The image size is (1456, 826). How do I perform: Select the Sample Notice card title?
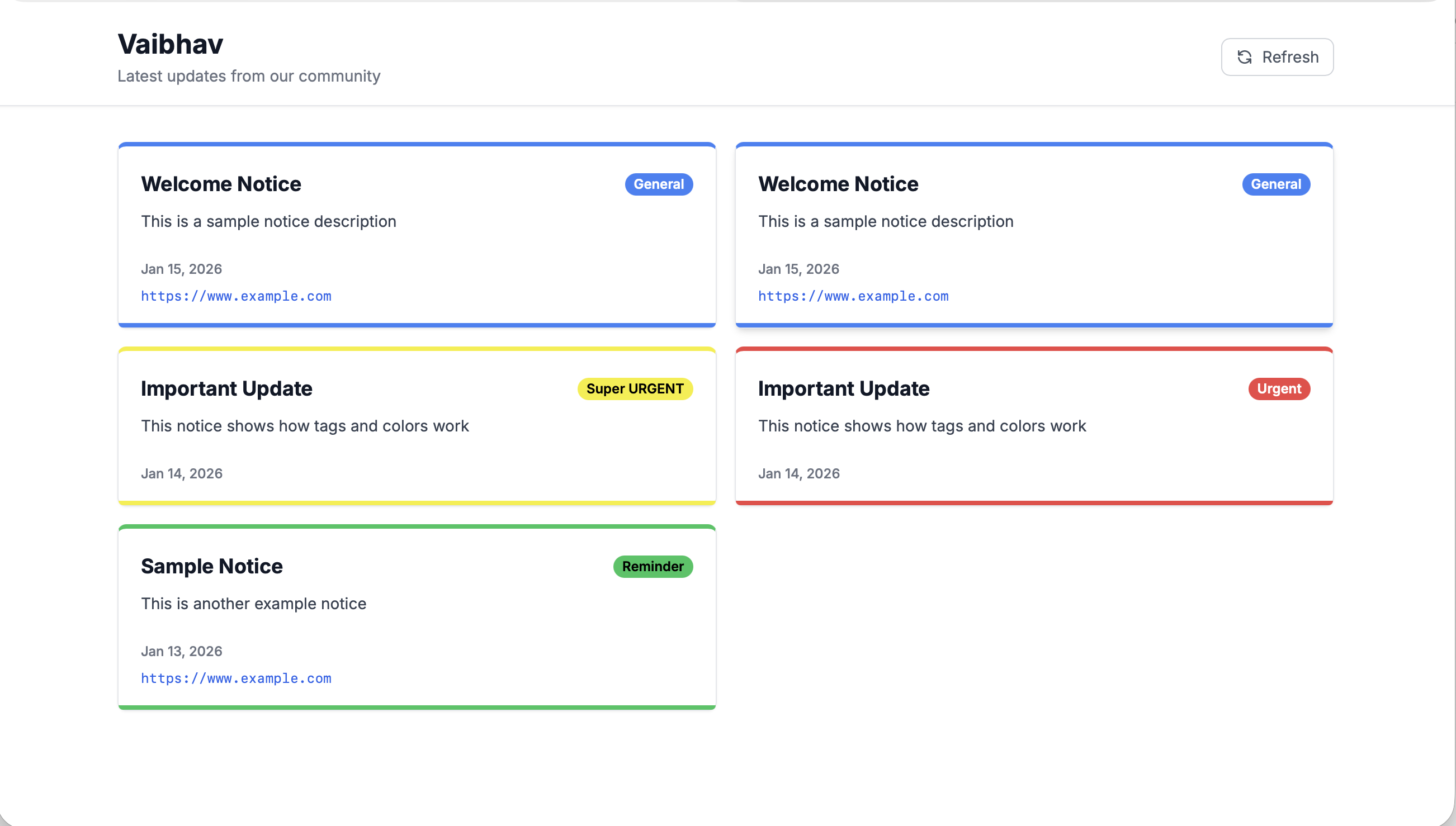tap(212, 566)
